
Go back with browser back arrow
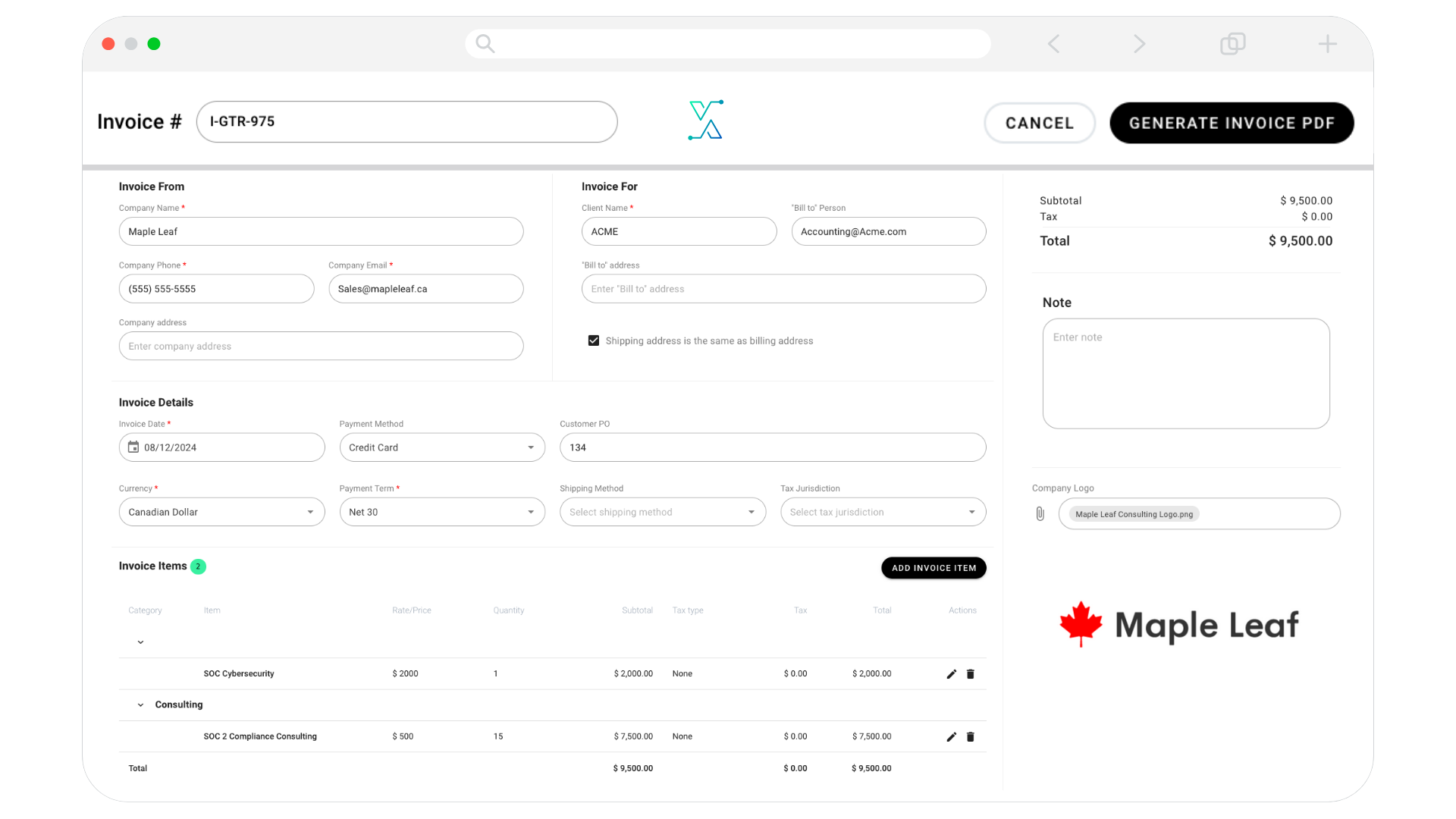(1053, 44)
